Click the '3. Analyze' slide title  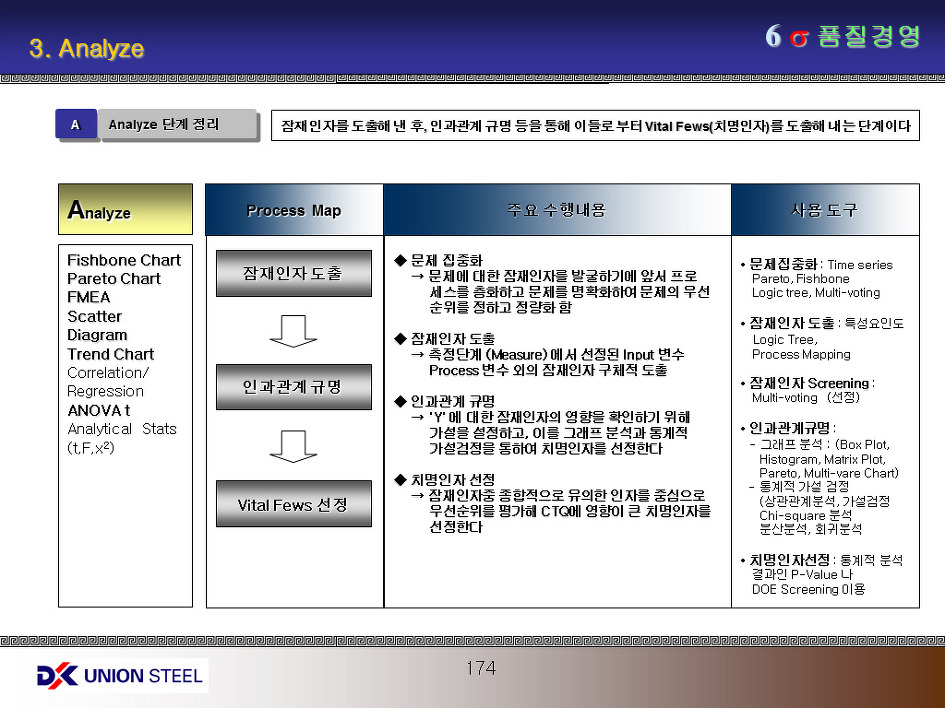pyautogui.click(x=87, y=48)
